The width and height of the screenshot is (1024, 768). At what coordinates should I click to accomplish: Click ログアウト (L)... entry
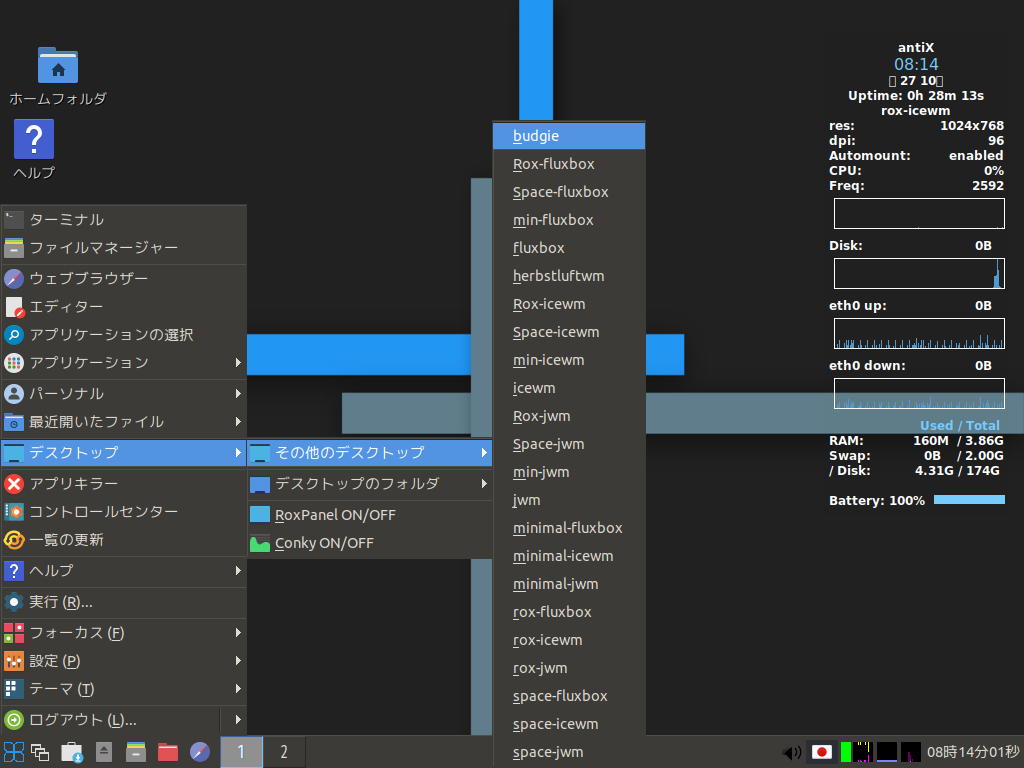[111, 720]
